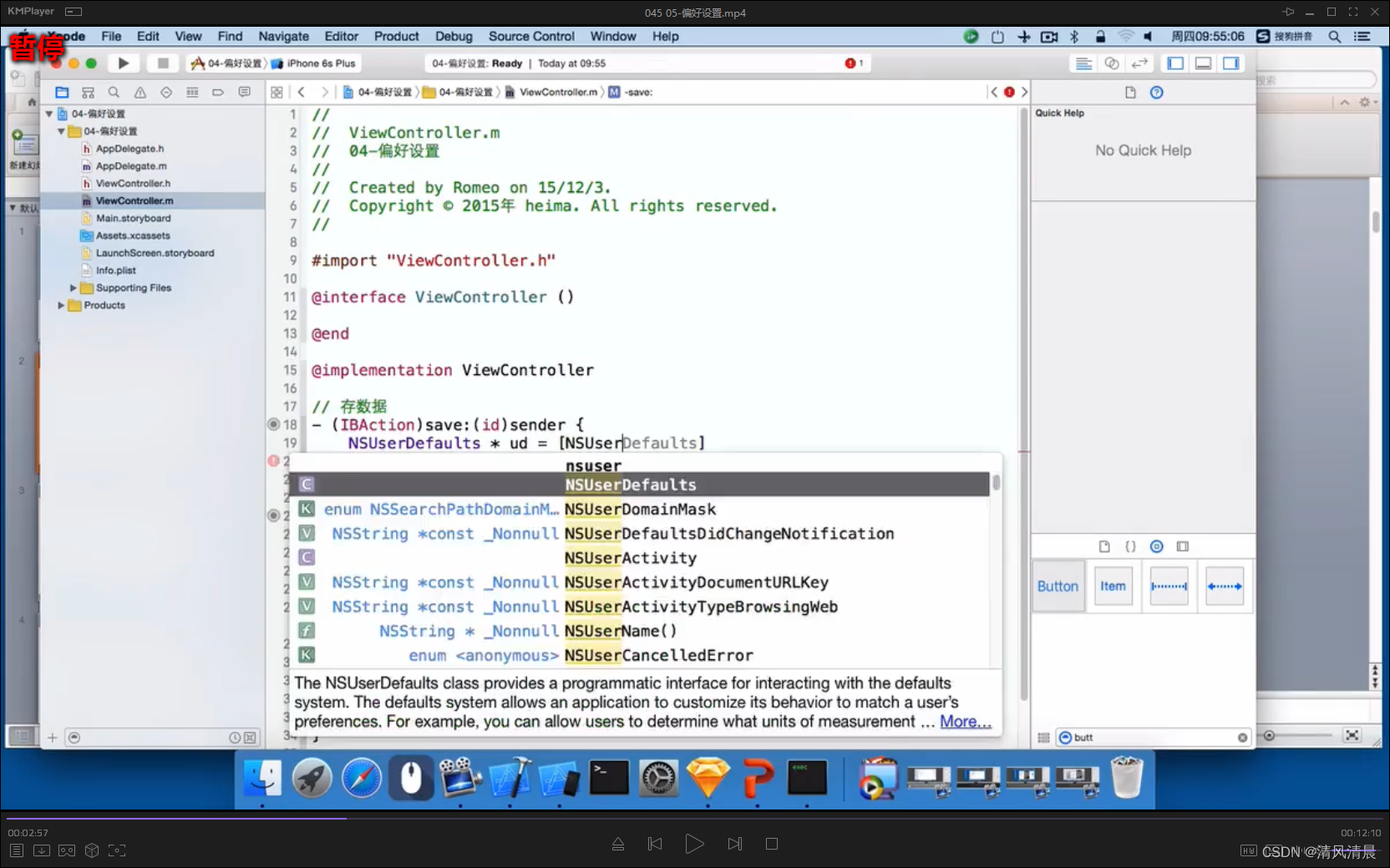Open the project navigator folder icon
The height and width of the screenshot is (868, 1390).
[62, 93]
